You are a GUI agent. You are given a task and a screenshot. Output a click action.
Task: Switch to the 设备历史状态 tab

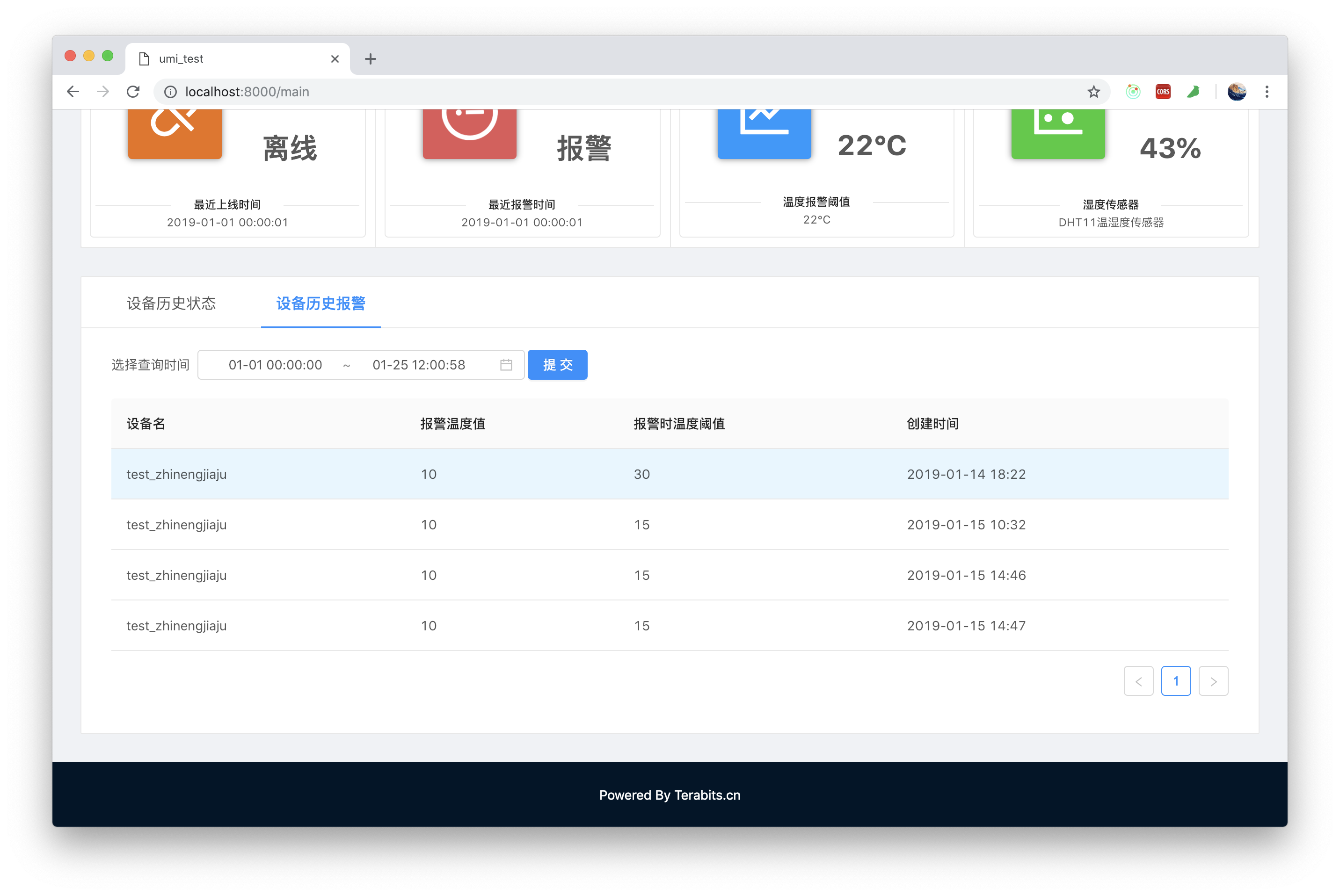[x=171, y=303]
